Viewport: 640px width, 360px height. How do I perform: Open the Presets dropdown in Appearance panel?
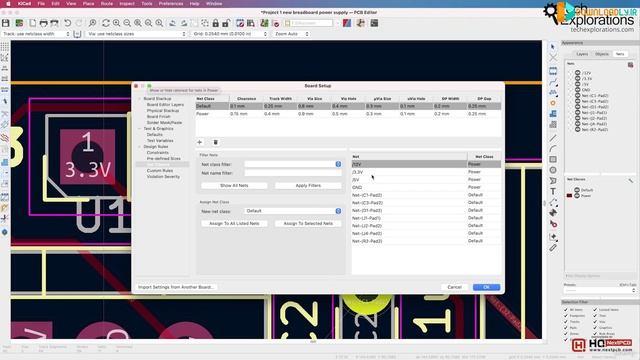coord(600,290)
